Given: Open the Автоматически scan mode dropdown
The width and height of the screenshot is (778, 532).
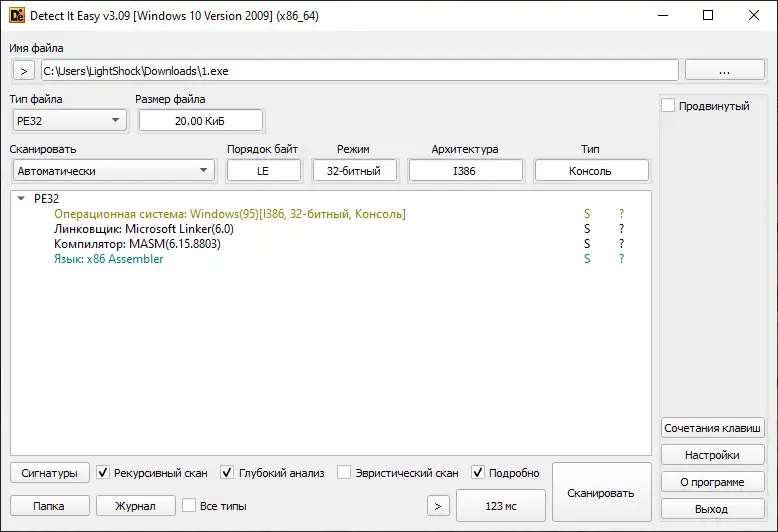Looking at the screenshot, I should (113, 171).
